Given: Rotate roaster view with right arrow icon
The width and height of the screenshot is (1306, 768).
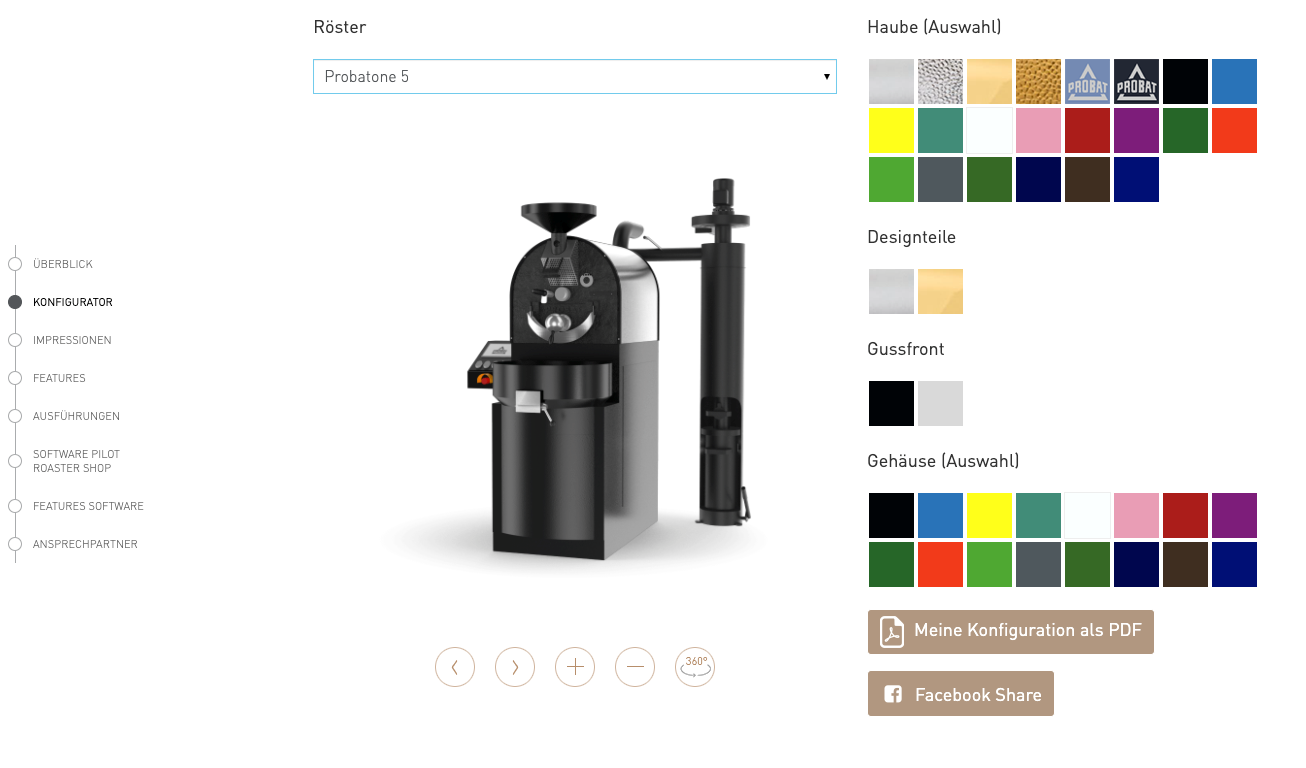Looking at the screenshot, I should (515, 667).
